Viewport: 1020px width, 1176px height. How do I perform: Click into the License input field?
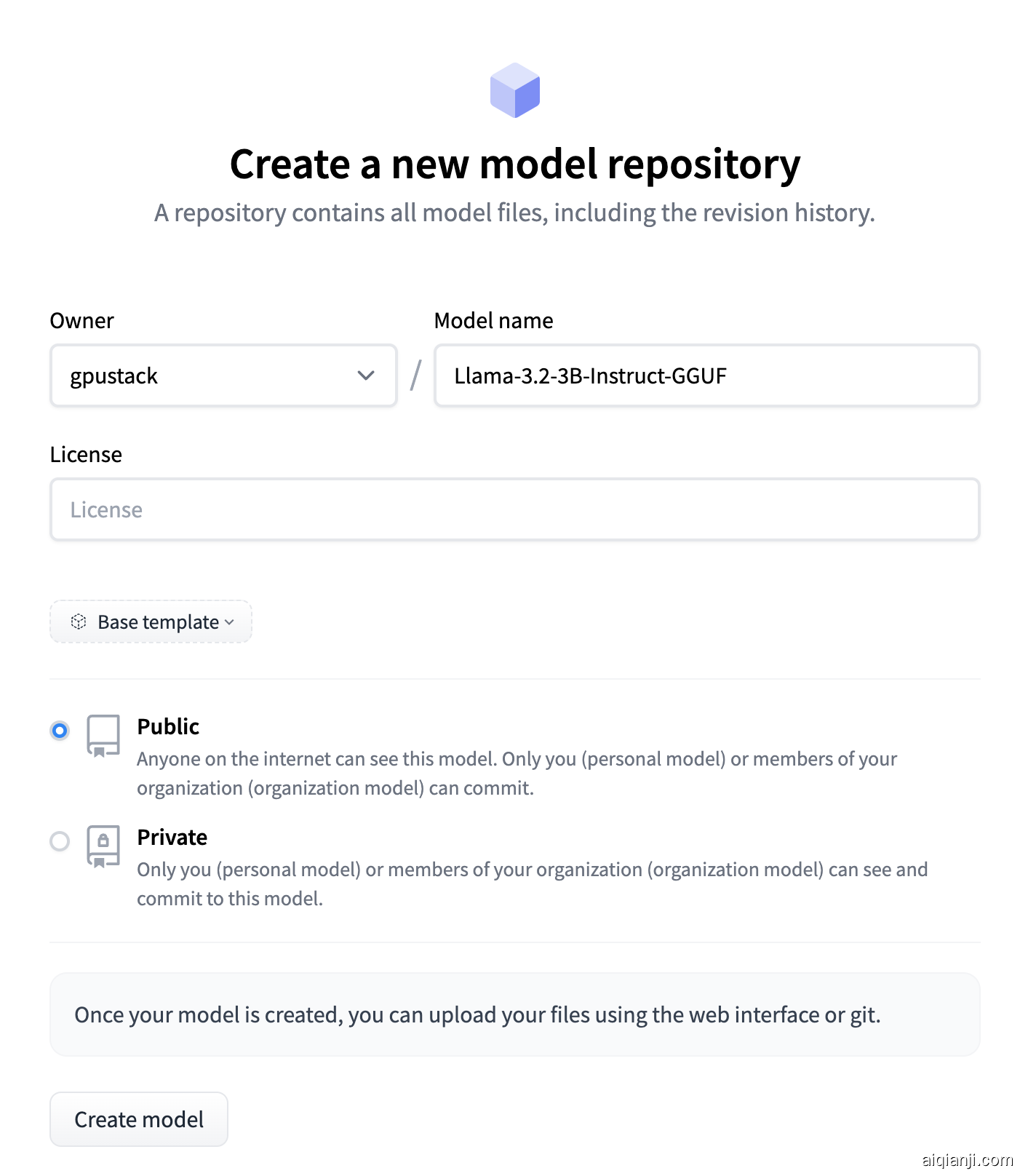[514, 509]
